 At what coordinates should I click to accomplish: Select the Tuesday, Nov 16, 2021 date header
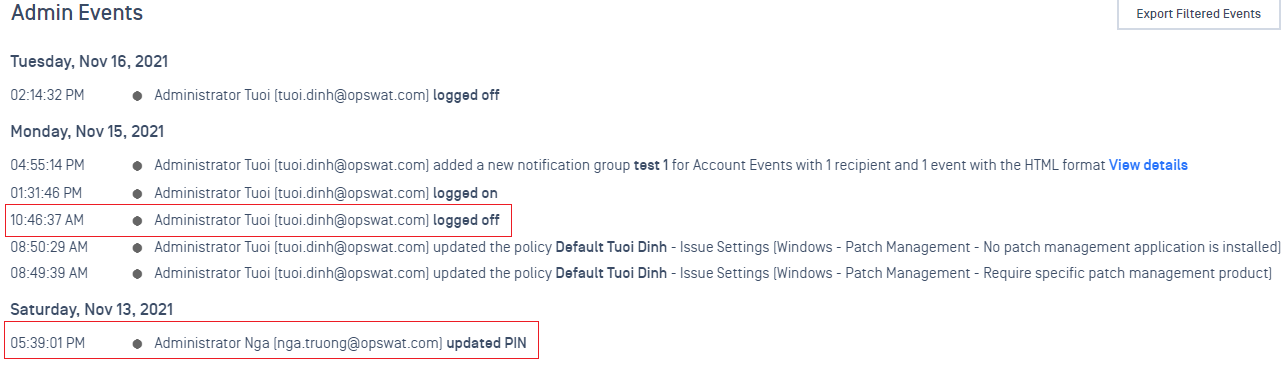coord(89,62)
